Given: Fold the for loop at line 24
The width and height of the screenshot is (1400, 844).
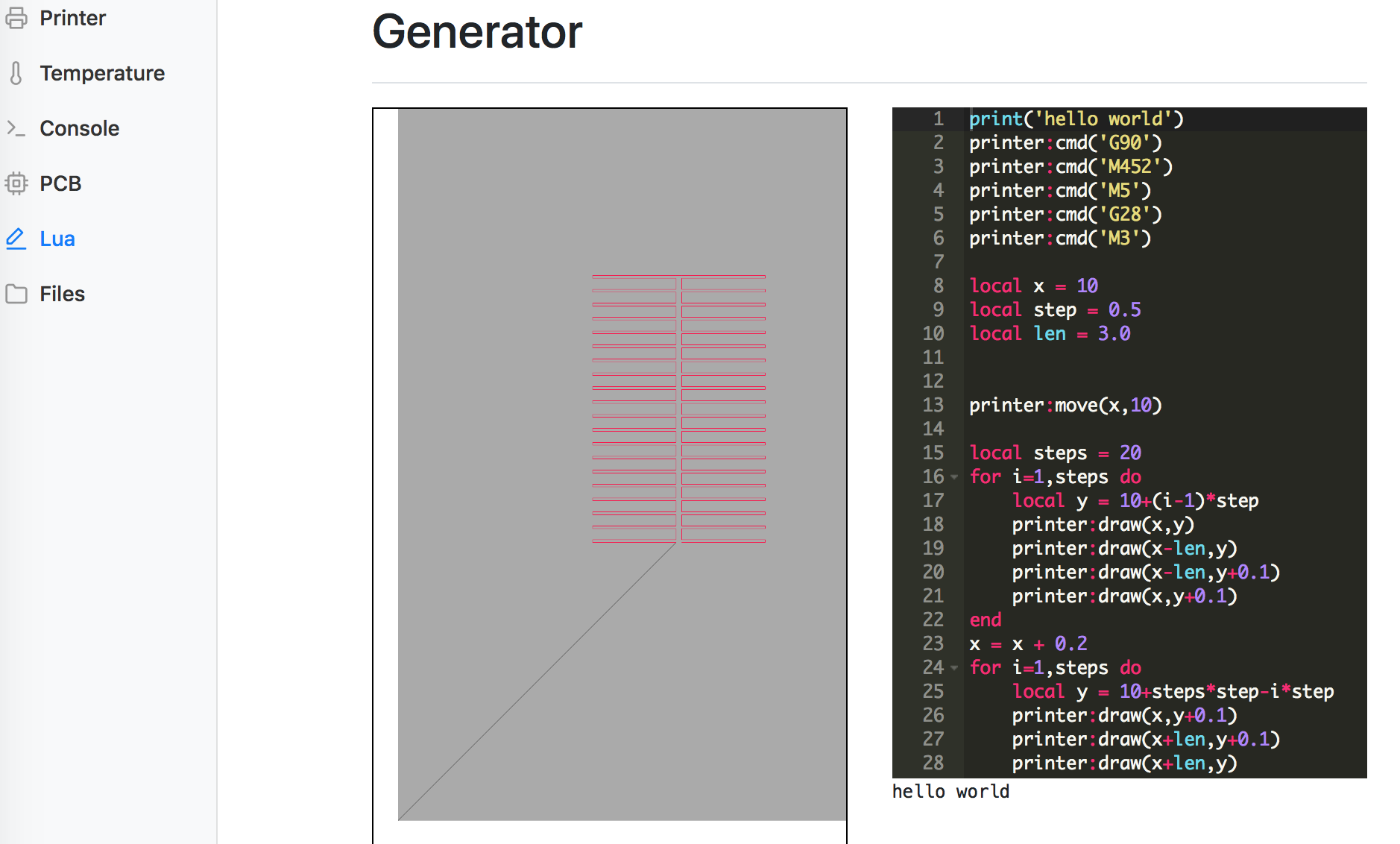Looking at the screenshot, I should click(954, 668).
